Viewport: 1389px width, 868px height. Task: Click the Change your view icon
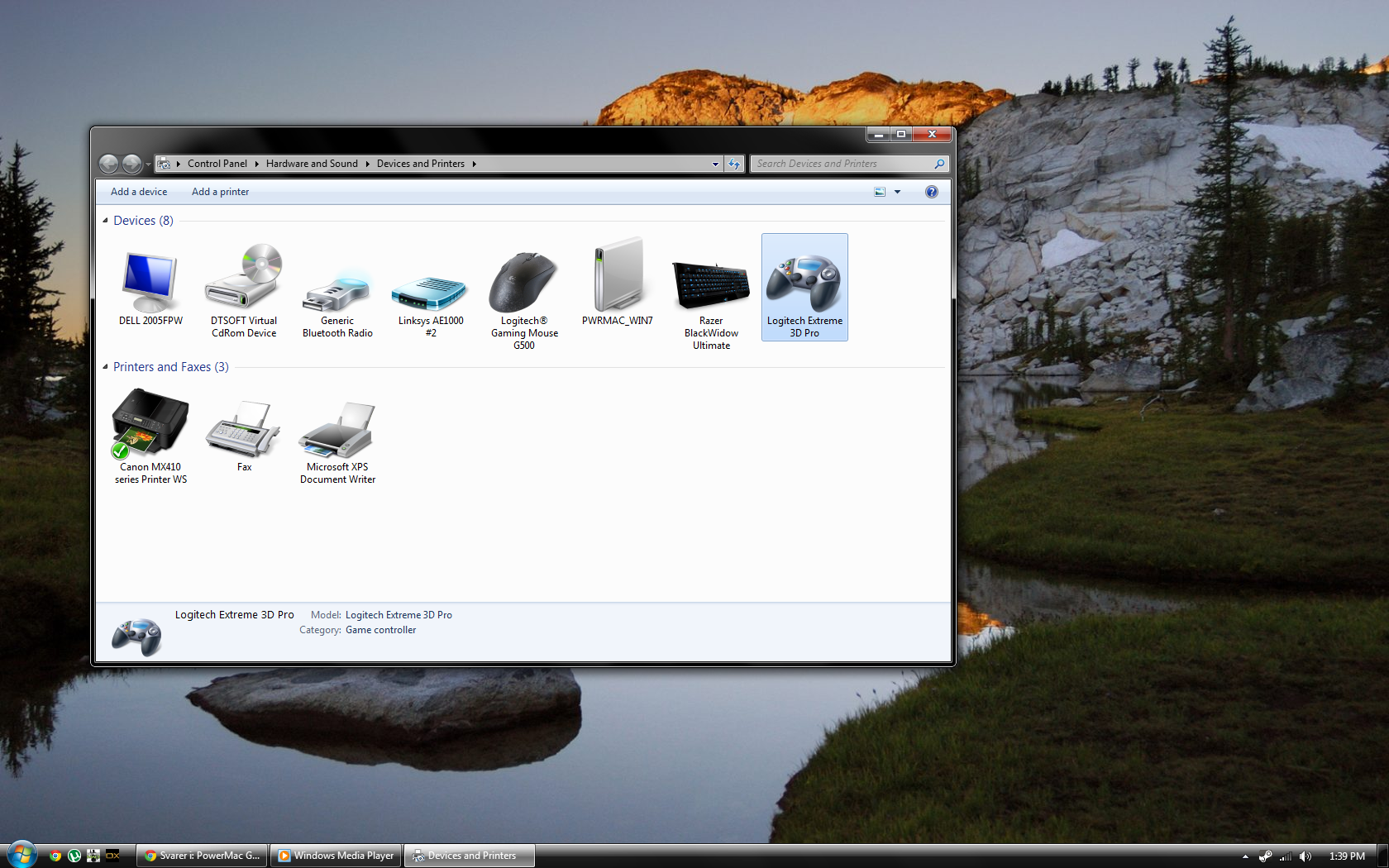(x=880, y=192)
